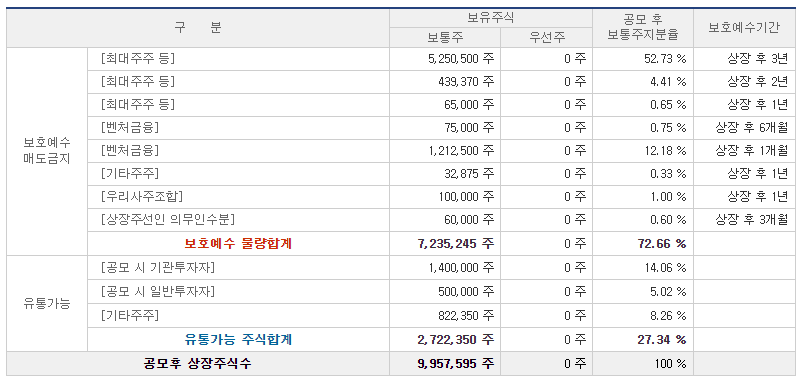Click the 보호예수기간 column header

(744, 28)
